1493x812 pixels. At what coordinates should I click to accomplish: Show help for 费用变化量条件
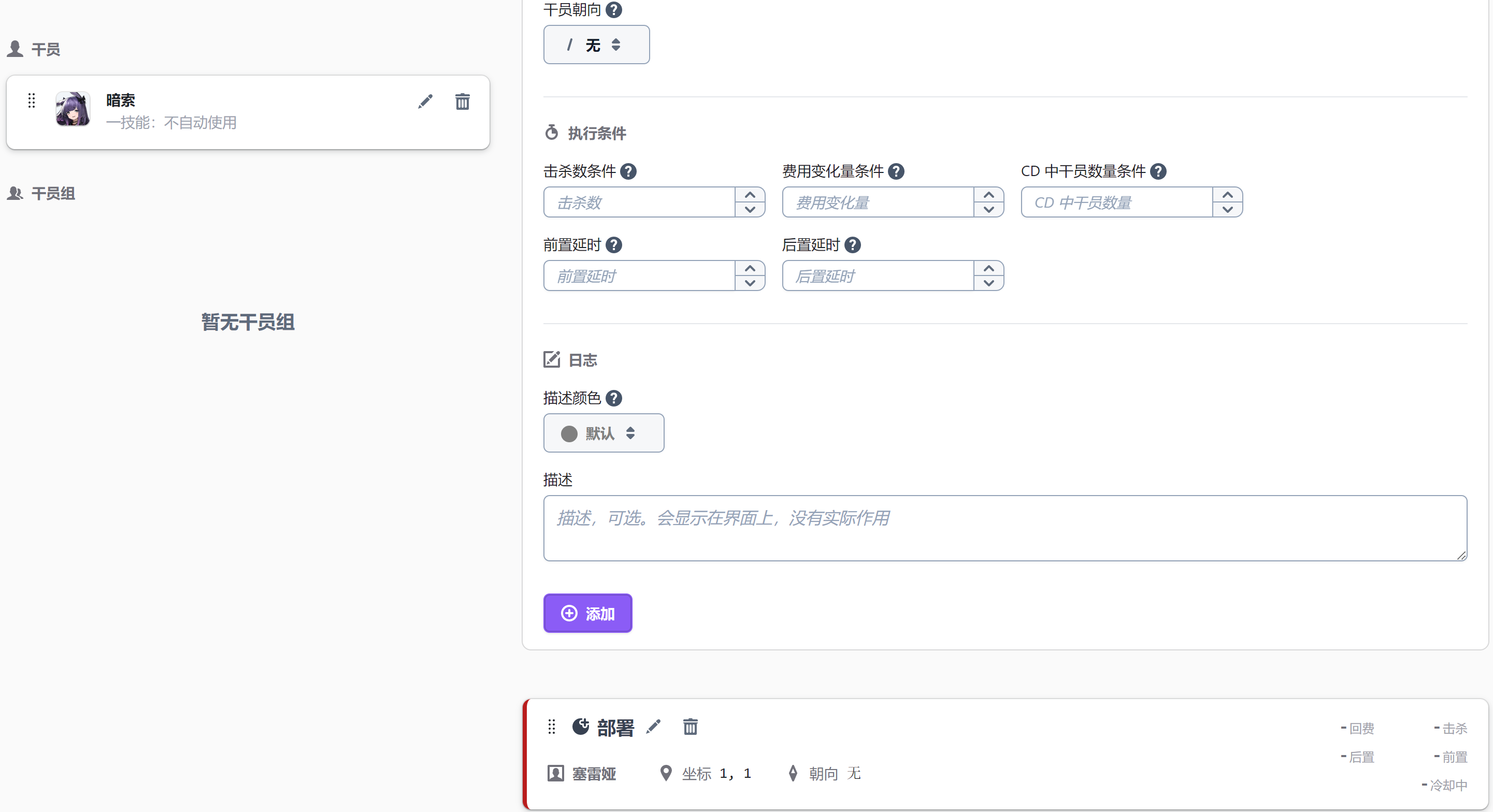point(896,171)
